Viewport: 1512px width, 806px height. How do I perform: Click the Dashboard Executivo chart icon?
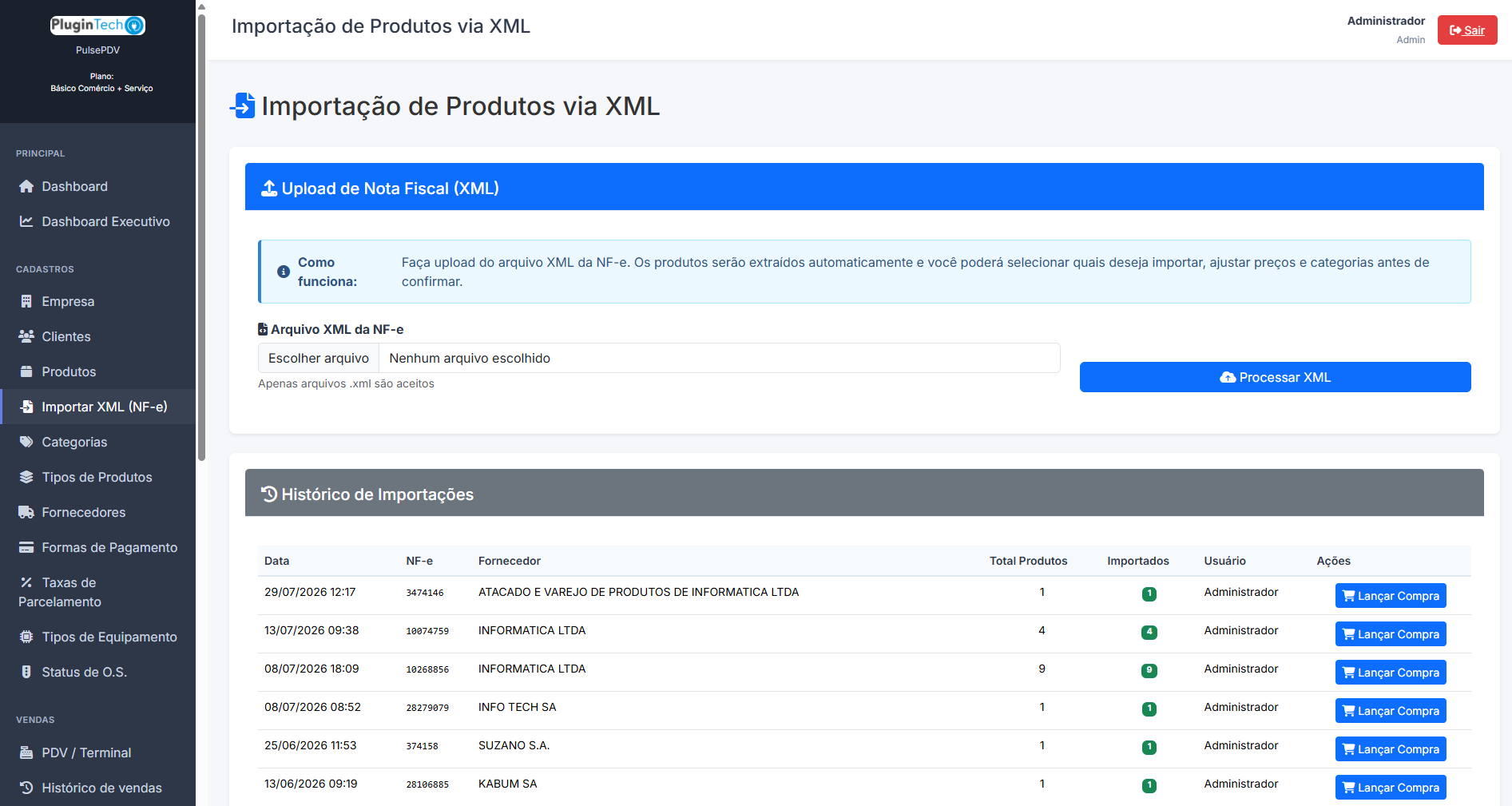point(26,221)
